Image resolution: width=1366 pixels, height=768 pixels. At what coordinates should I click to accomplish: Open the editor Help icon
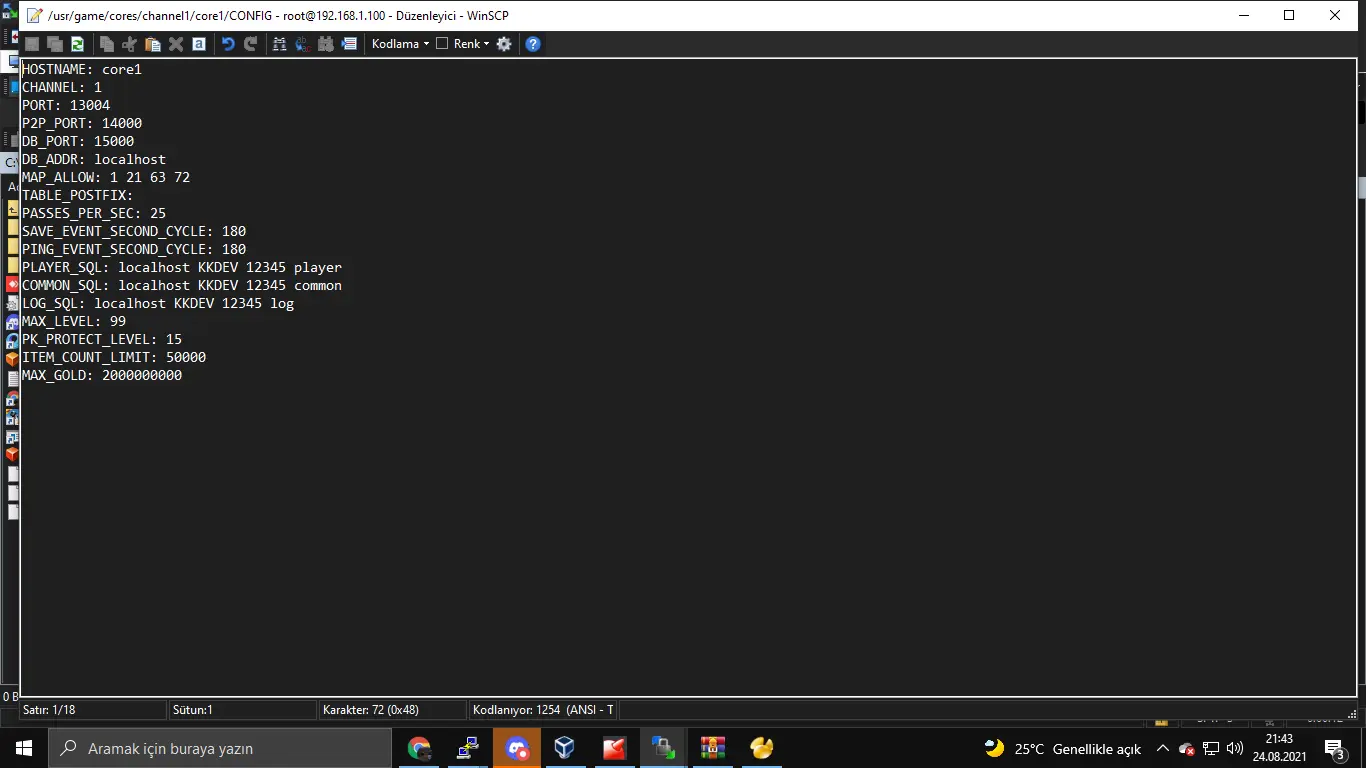pyautogui.click(x=533, y=44)
